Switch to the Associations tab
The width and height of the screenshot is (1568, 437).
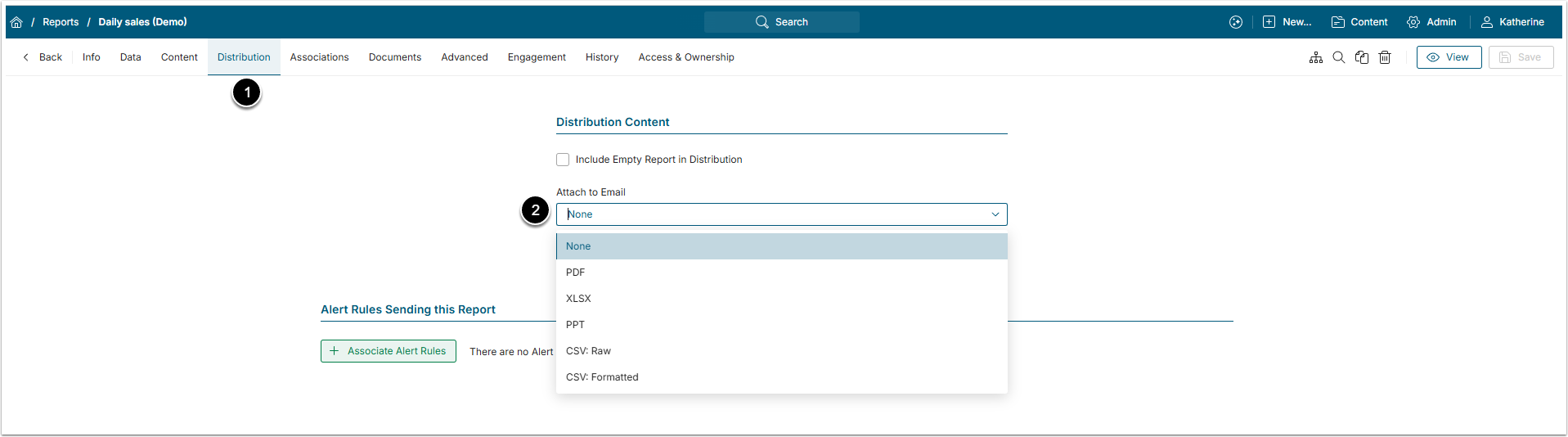(x=319, y=57)
